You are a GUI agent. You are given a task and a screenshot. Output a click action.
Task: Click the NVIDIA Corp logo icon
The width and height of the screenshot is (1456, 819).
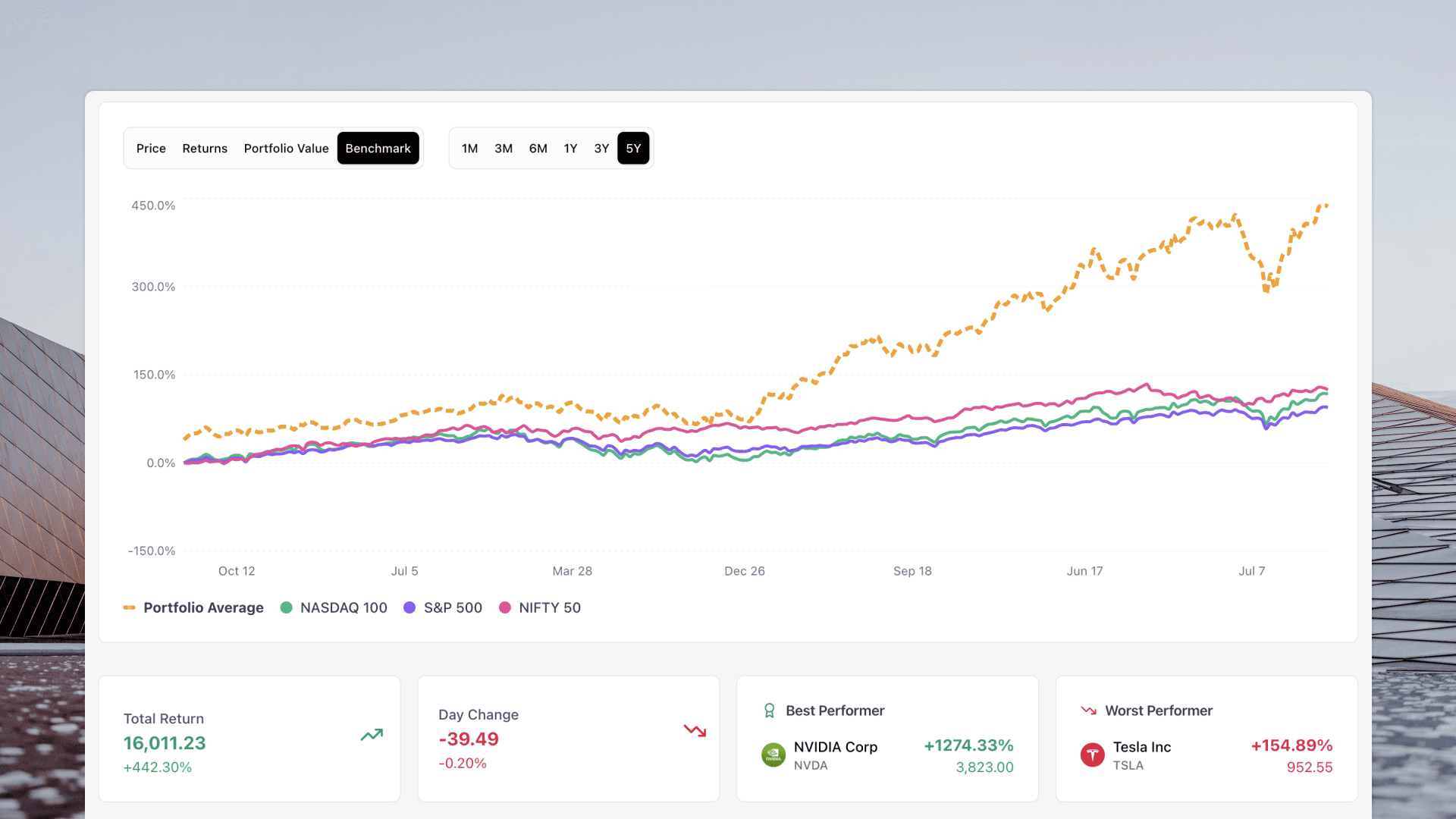[772, 755]
